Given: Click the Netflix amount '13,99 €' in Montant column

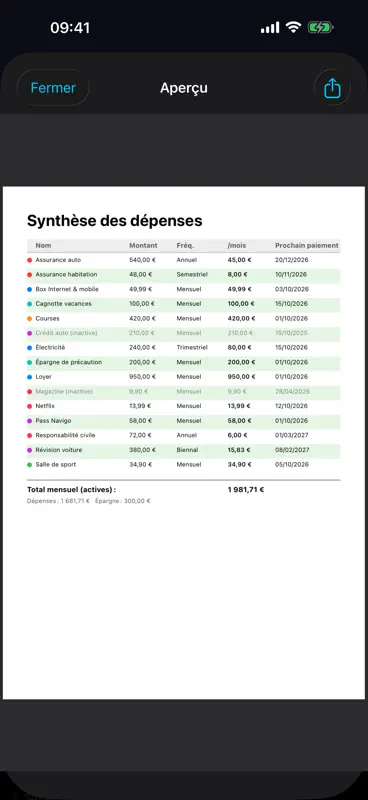Looking at the screenshot, I should pyautogui.click(x=140, y=406).
